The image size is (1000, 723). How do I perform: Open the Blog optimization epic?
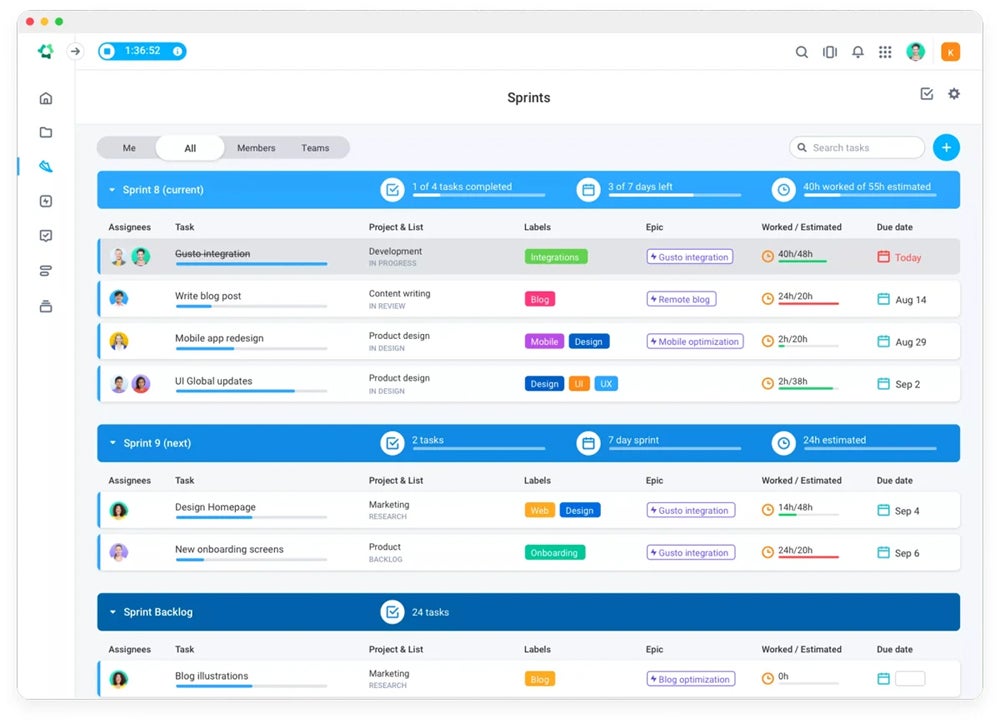click(691, 679)
